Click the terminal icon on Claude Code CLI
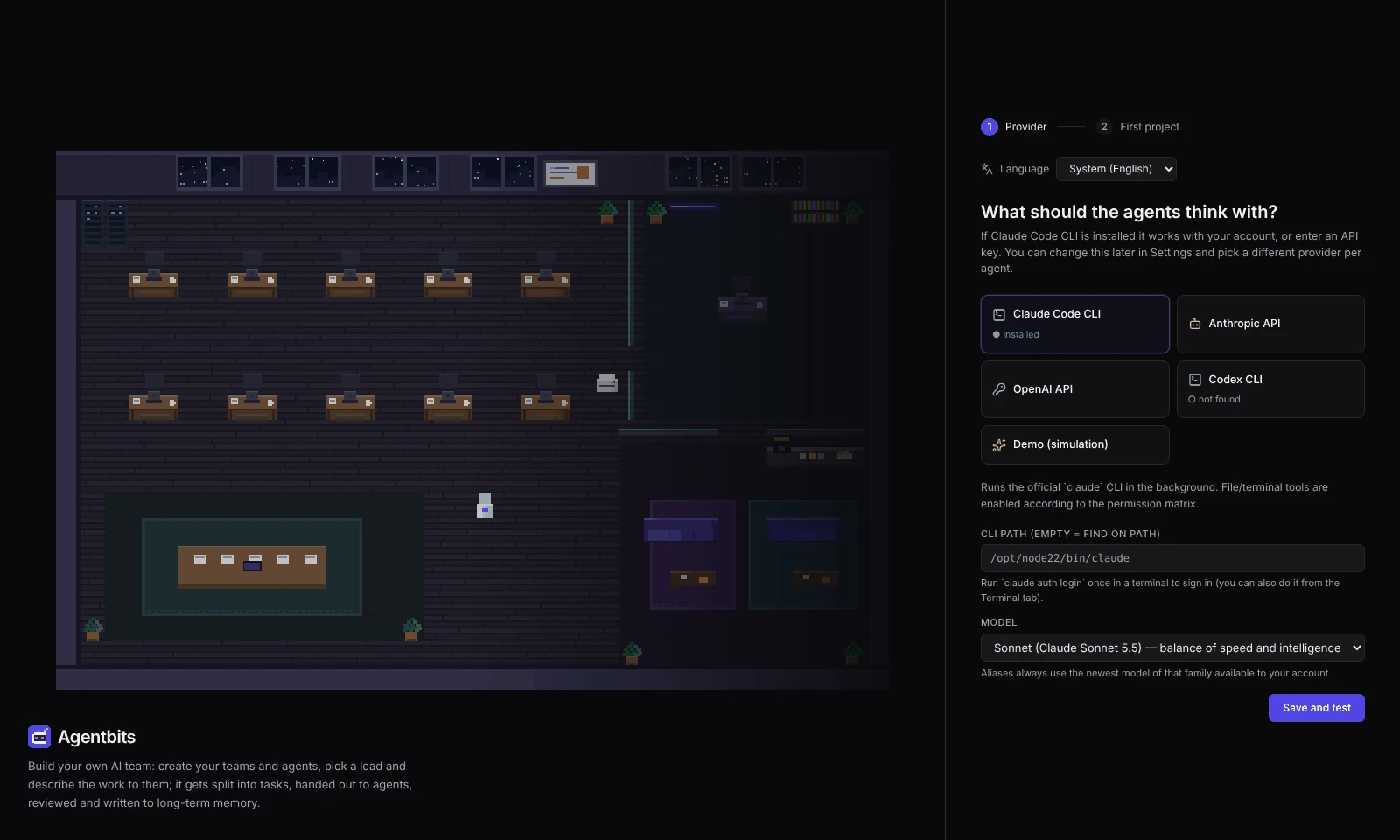 pos(998,314)
